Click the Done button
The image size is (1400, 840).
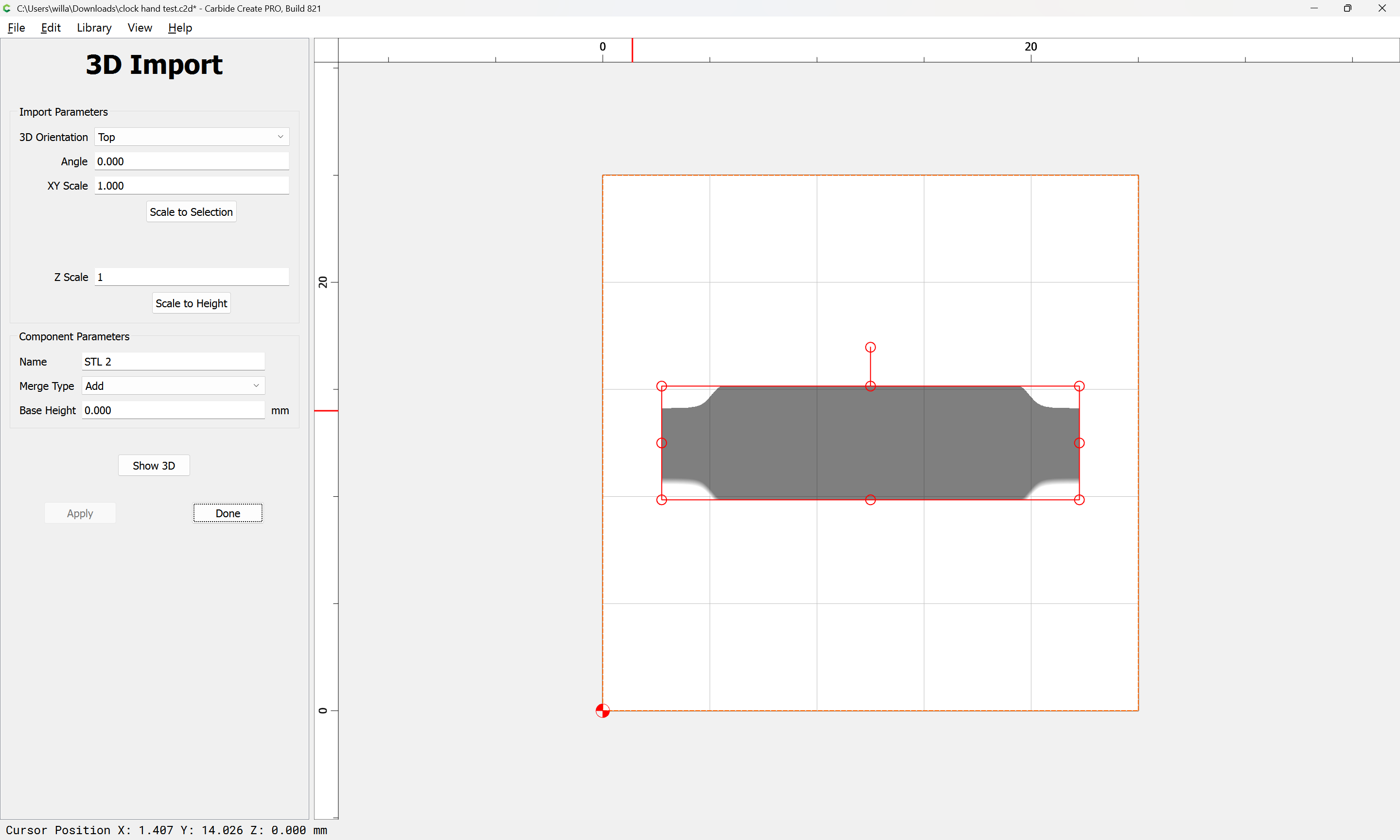click(227, 513)
